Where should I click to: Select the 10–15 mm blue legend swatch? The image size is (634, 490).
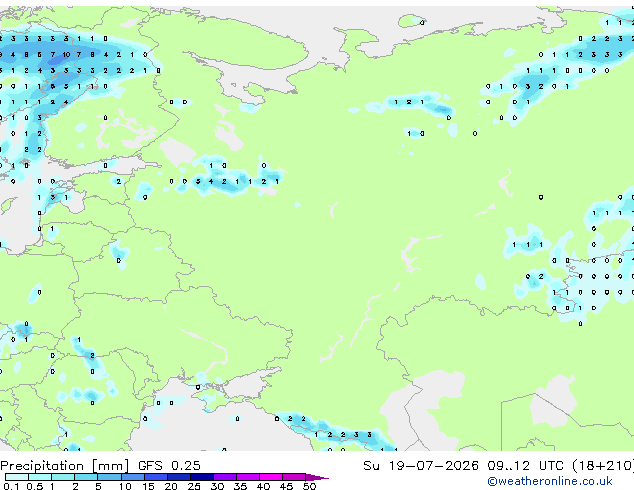133,477
